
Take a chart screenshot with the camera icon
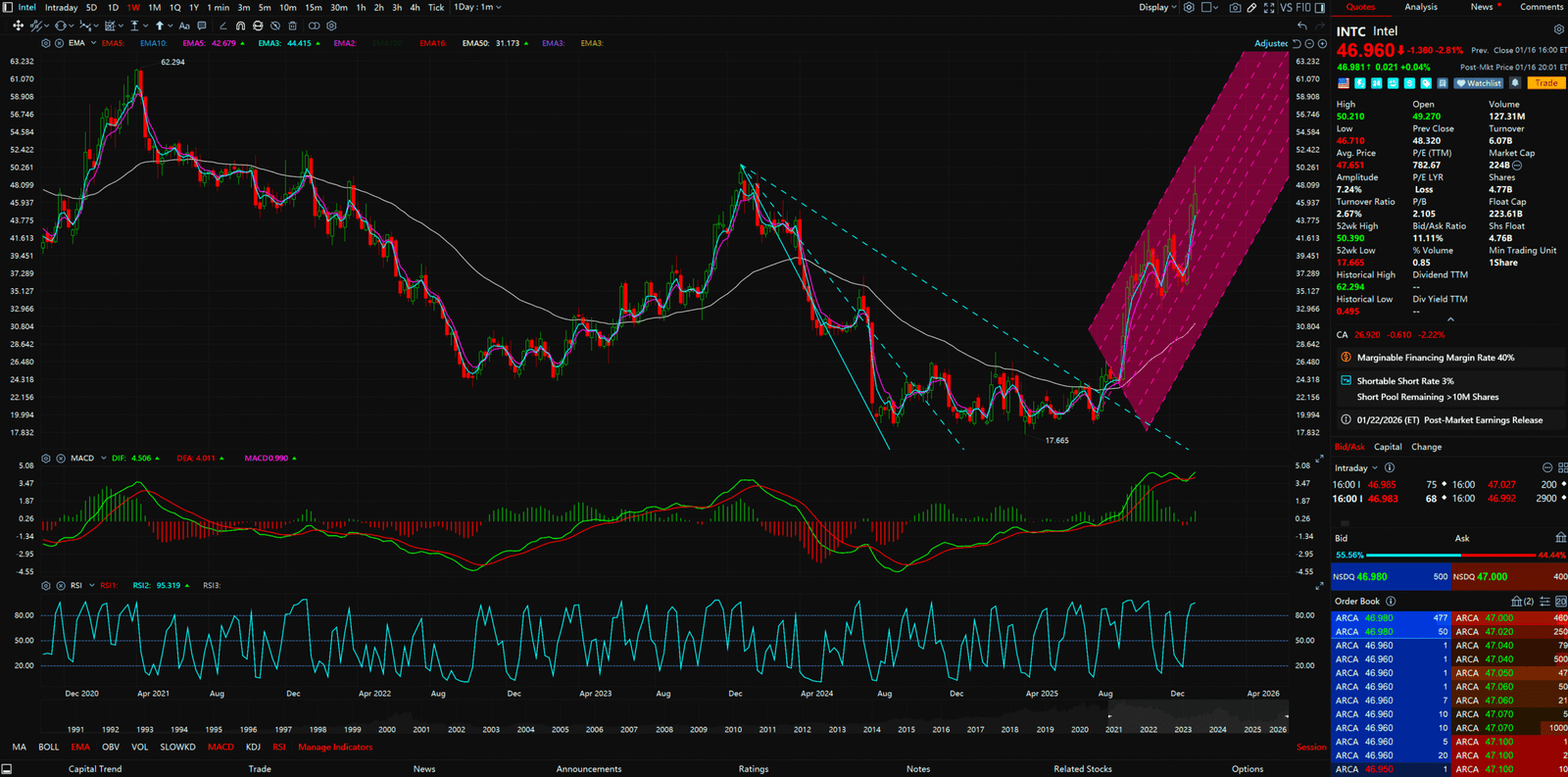point(1235,8)
